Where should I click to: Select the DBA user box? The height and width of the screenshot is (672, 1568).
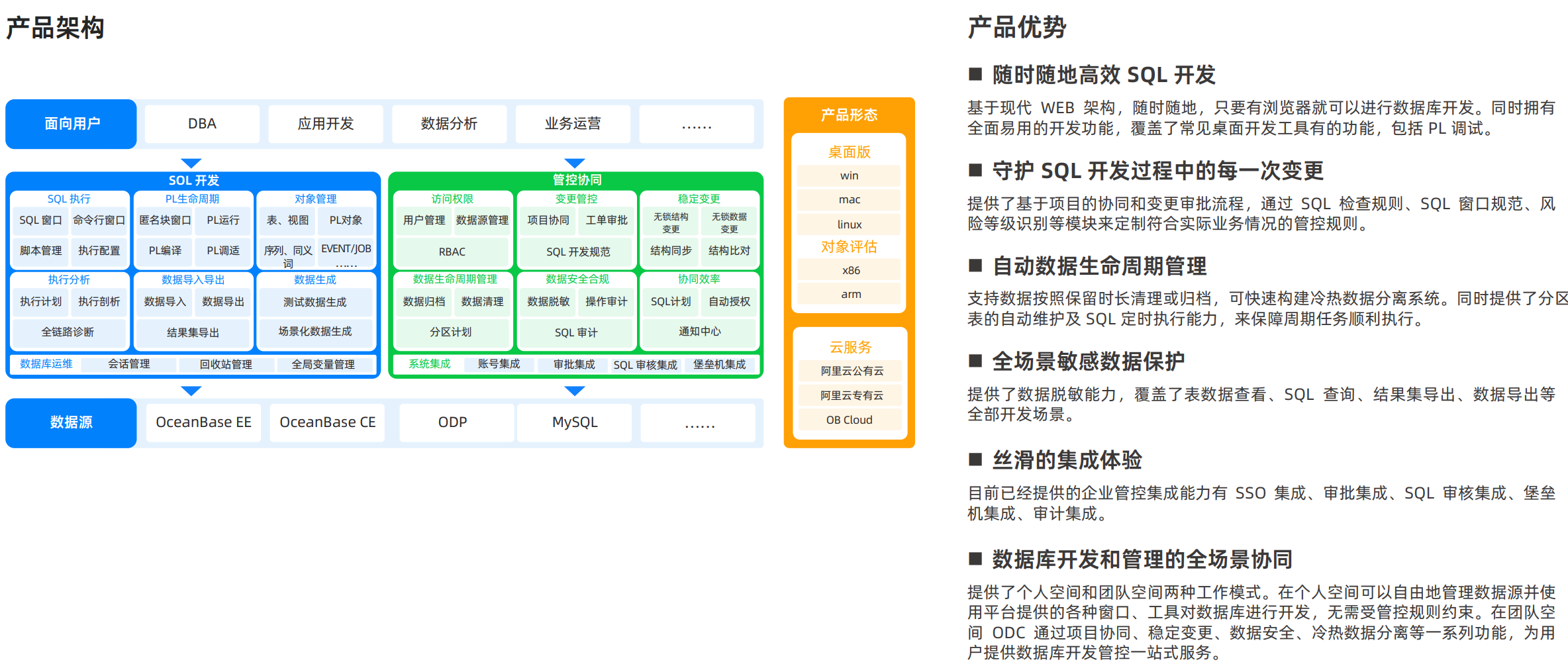tap(202, 124)
